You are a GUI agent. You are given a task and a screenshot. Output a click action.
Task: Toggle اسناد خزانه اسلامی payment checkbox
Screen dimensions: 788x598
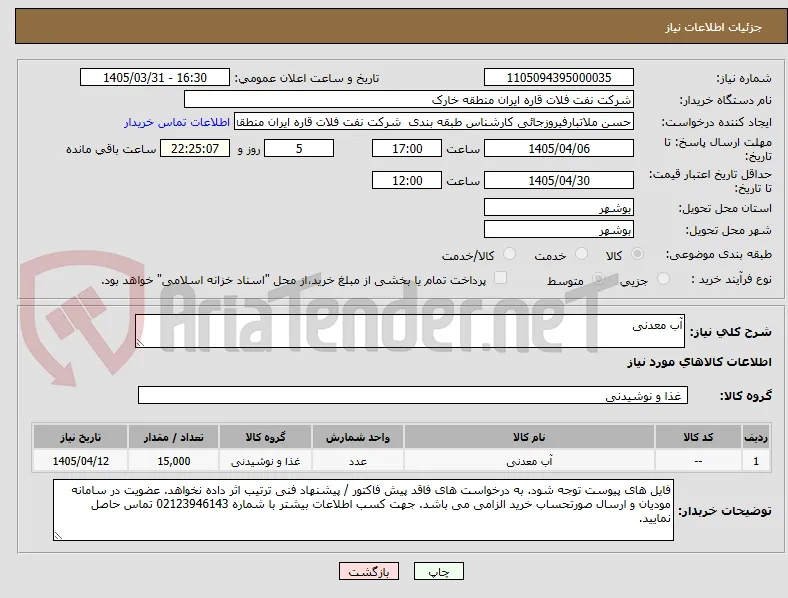point(501,278)
